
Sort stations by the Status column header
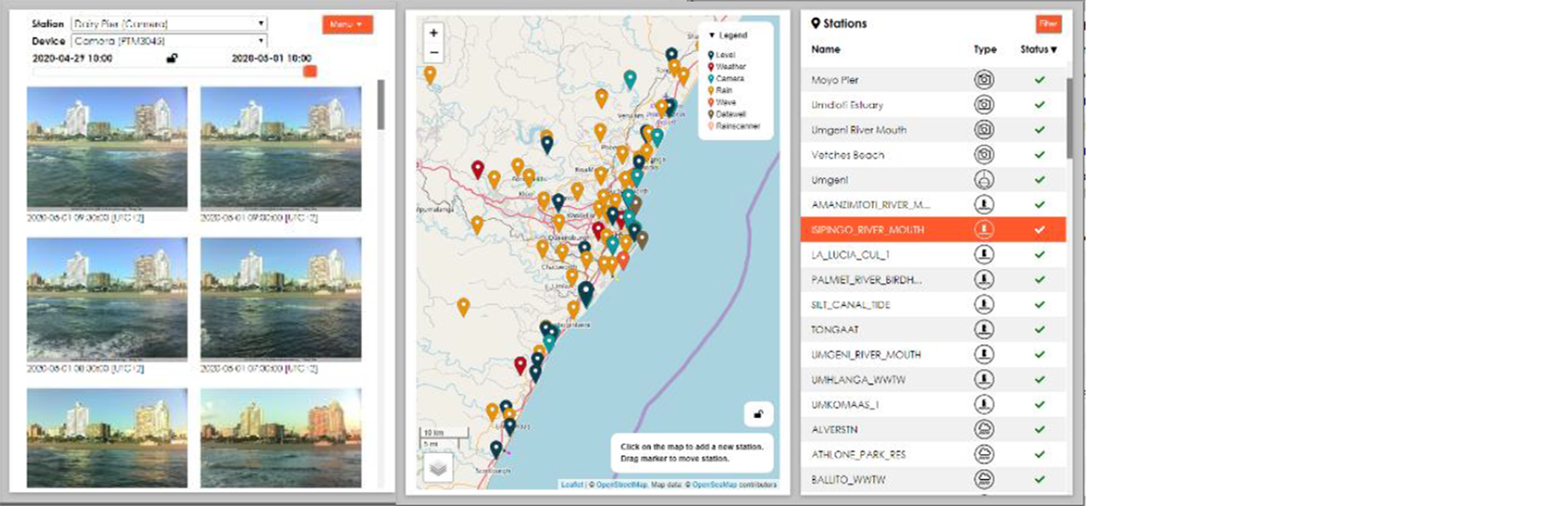coord(1038,49)
